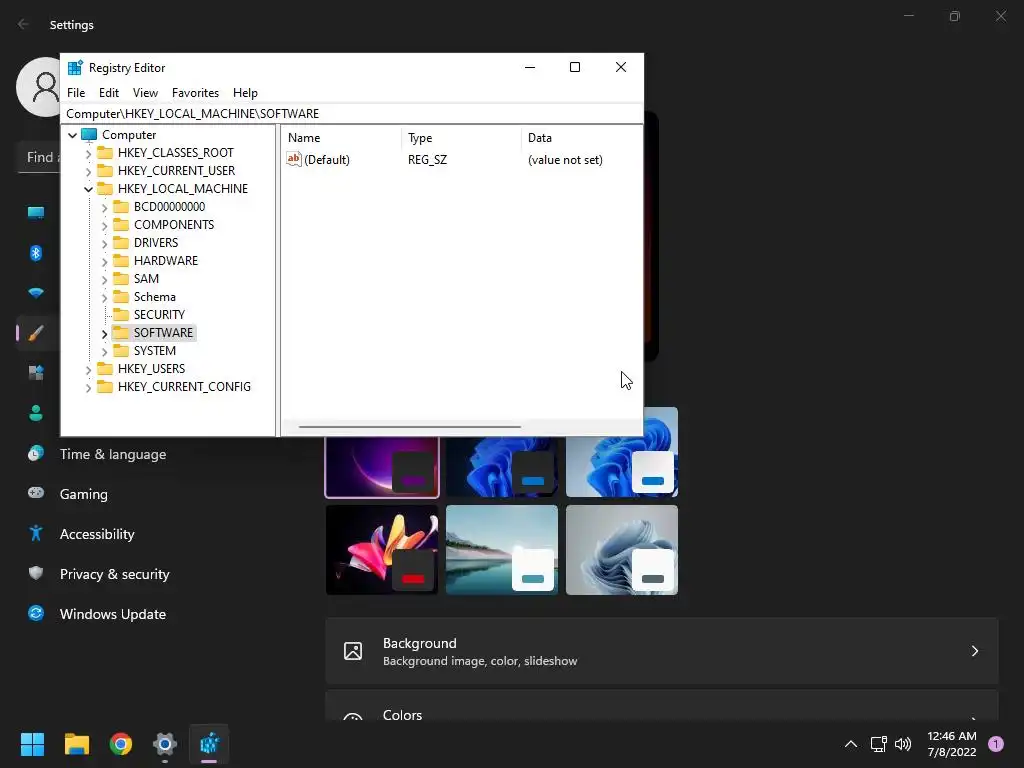Select the SYSTEM registry key

coord(154,351)
